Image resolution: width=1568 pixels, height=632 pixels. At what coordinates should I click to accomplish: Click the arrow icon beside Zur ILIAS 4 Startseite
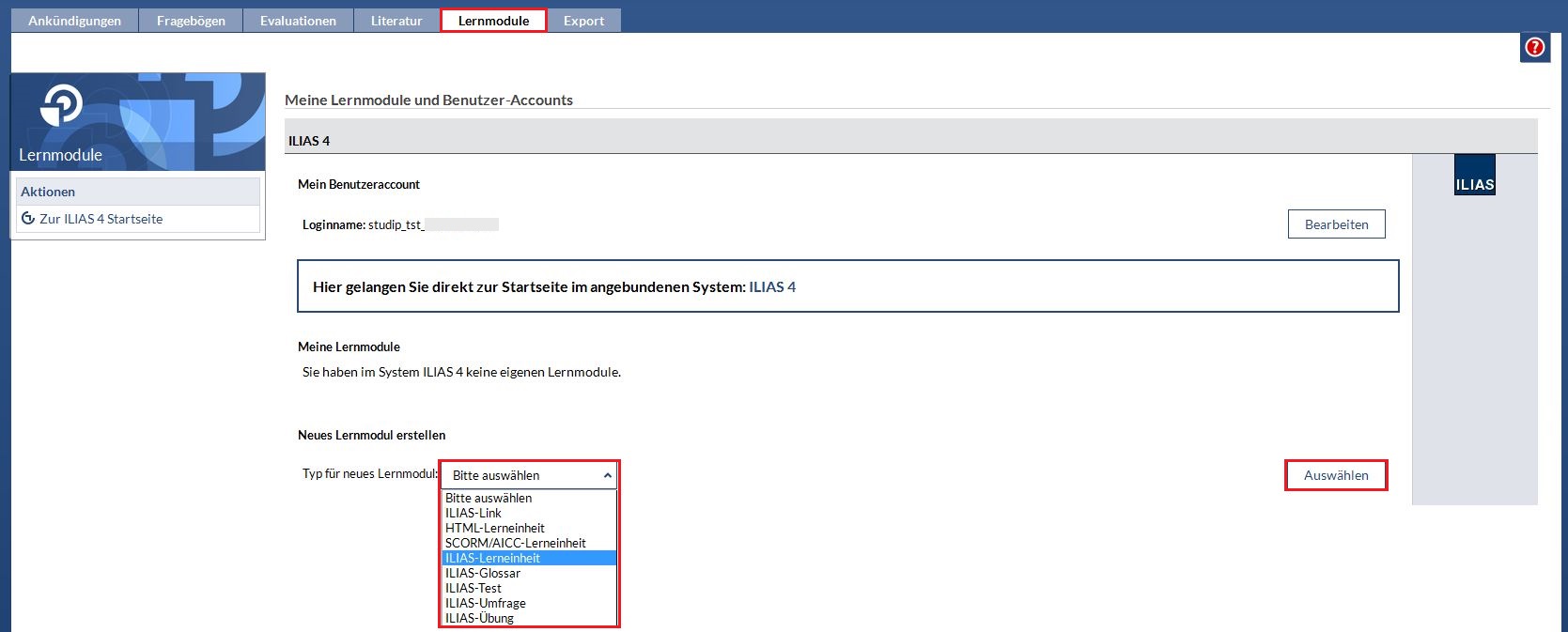coord(28,219)
